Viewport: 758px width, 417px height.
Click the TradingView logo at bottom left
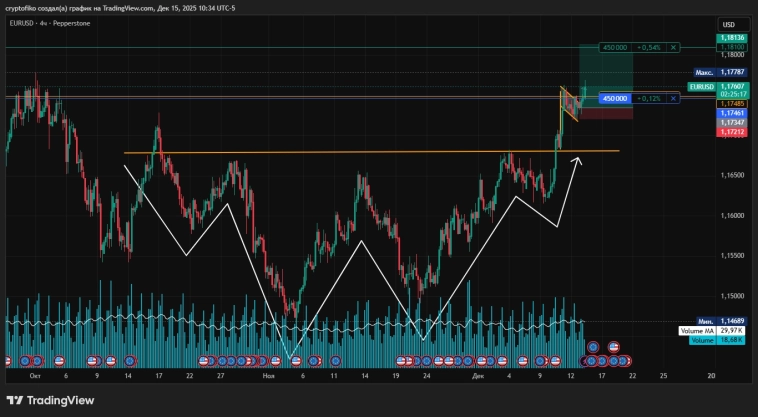[50, 401]
